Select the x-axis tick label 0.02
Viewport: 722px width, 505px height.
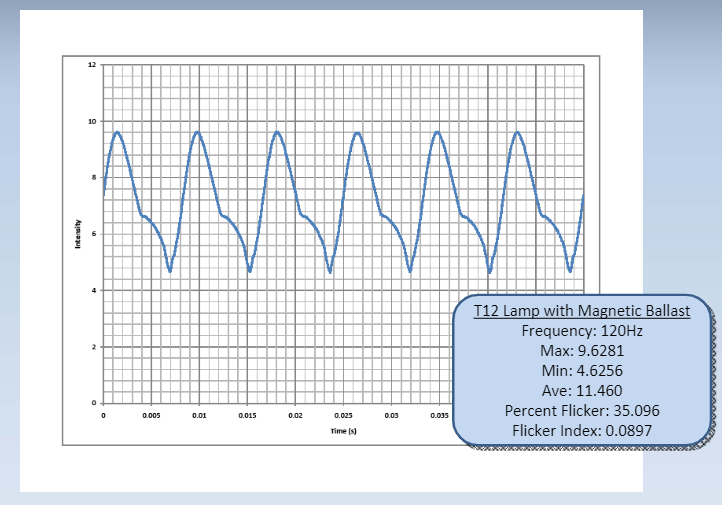click(x=295, y=415)
